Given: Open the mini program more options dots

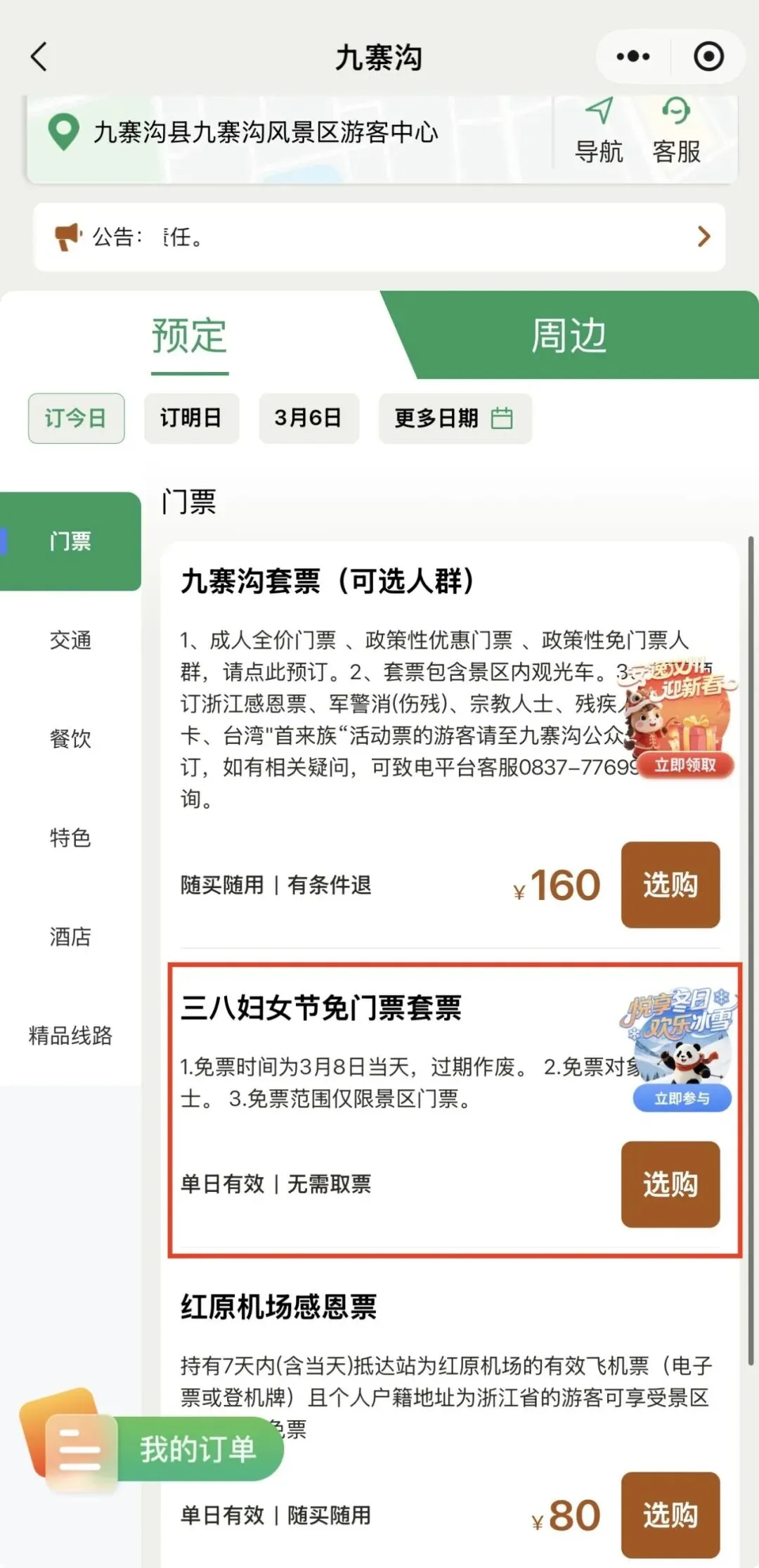Looking at the screenshot, I should [x=632, y=56].
